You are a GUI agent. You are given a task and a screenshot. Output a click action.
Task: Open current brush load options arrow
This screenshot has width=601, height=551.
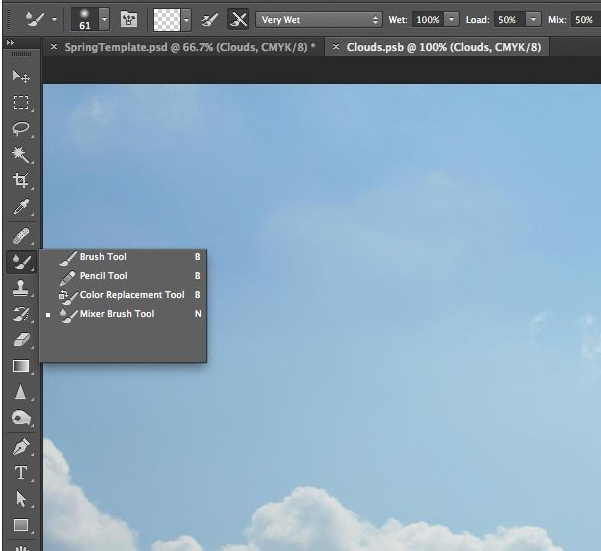(186, 20)
